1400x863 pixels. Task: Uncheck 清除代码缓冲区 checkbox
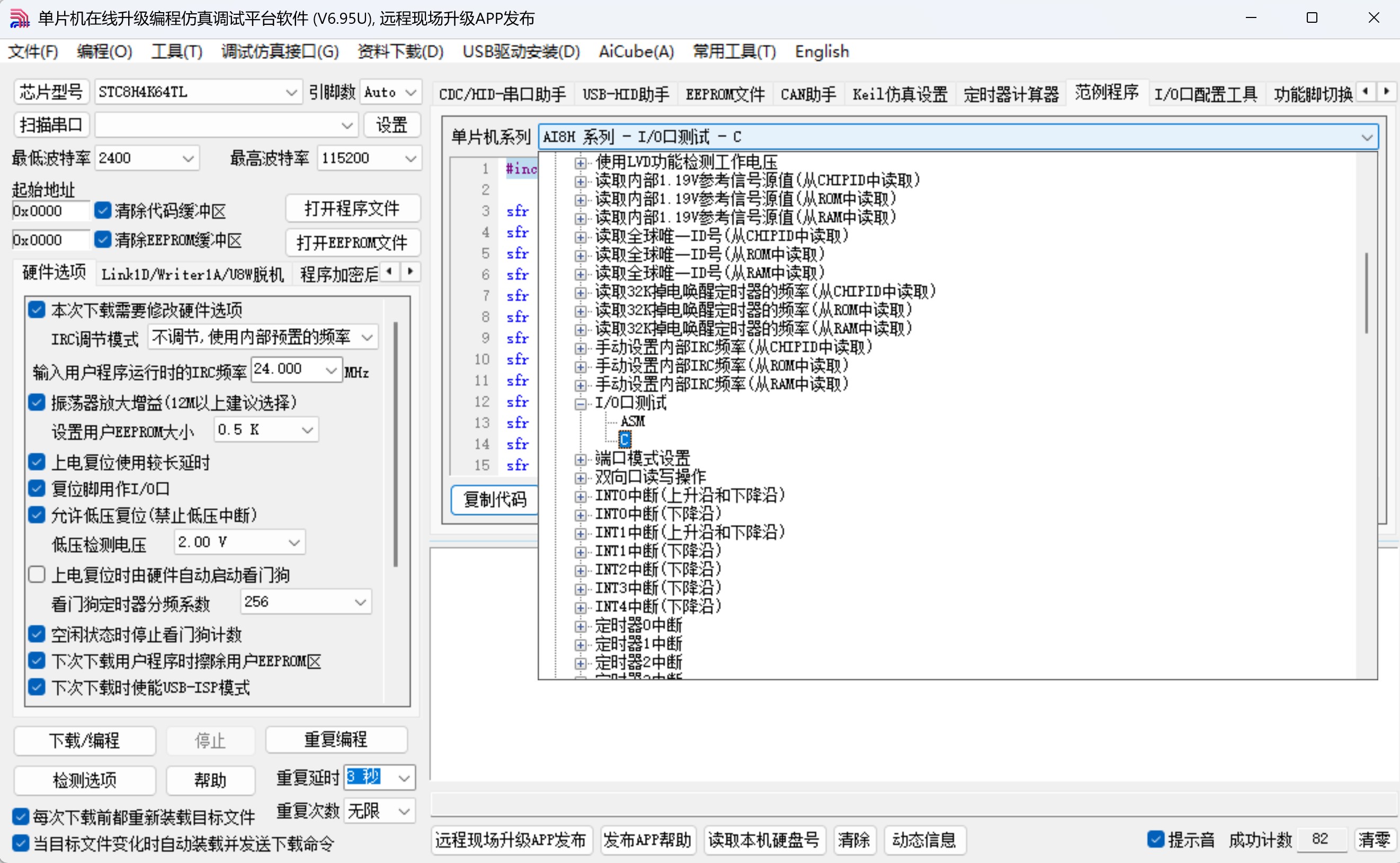point(103,211)
